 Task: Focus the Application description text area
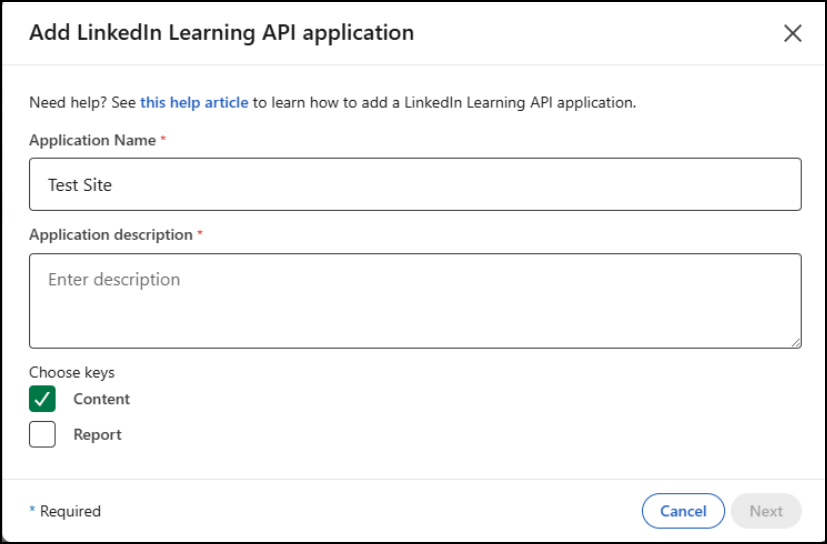(415, 300)
